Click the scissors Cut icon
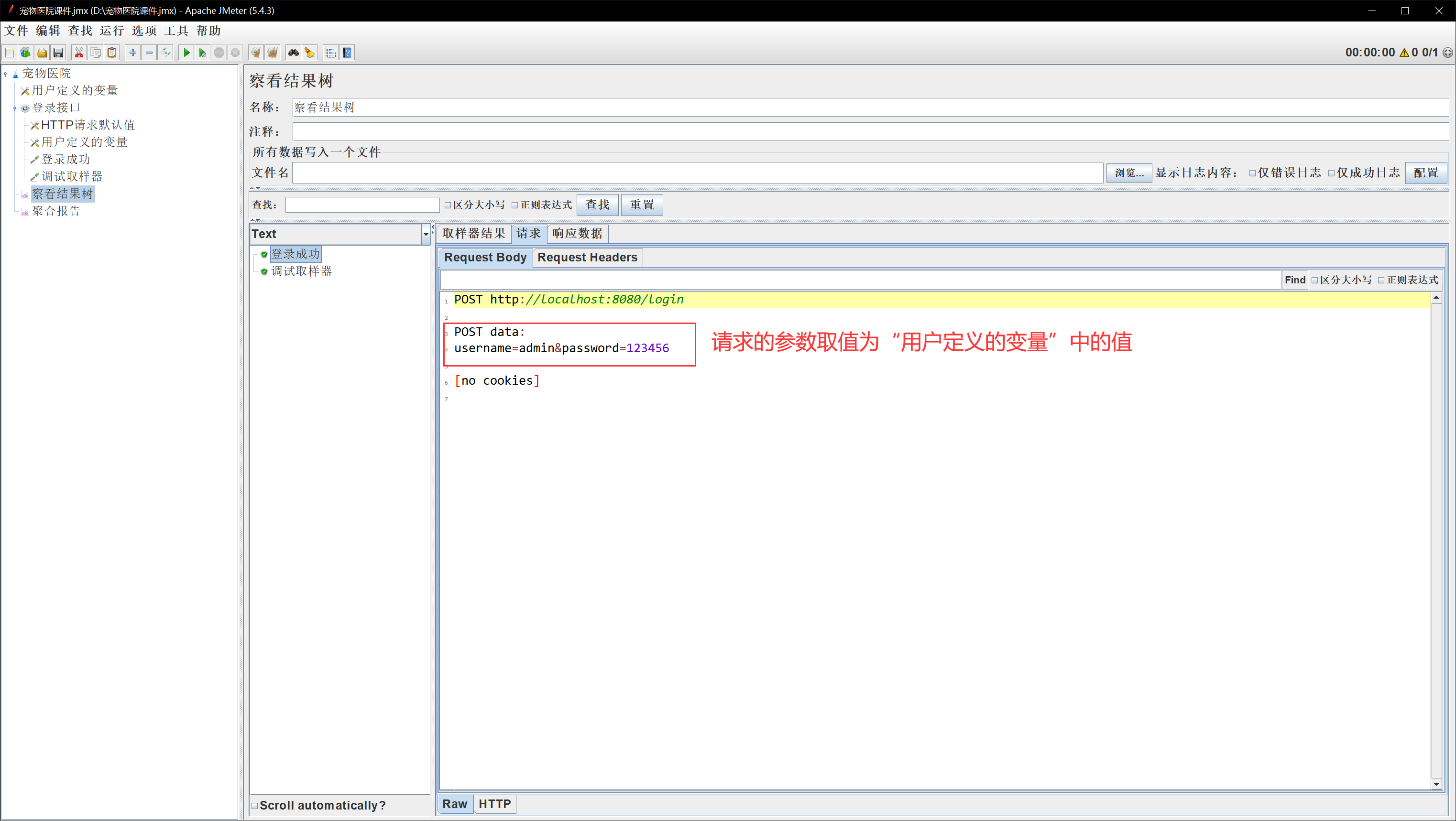Viewport: 1456px width, 821px height. [79, 53]
